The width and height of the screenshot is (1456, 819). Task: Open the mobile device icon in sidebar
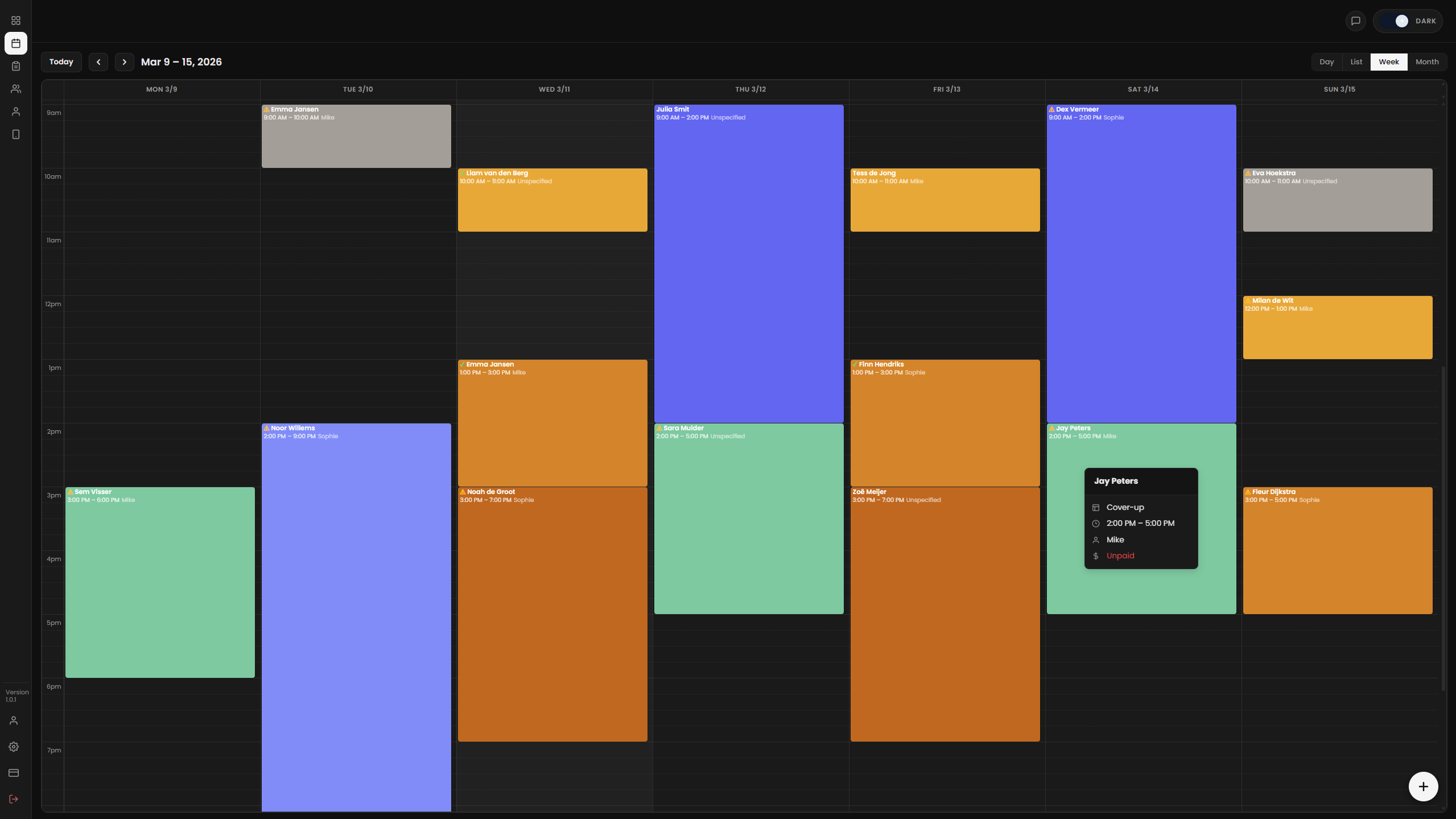[x=15, y=134]
